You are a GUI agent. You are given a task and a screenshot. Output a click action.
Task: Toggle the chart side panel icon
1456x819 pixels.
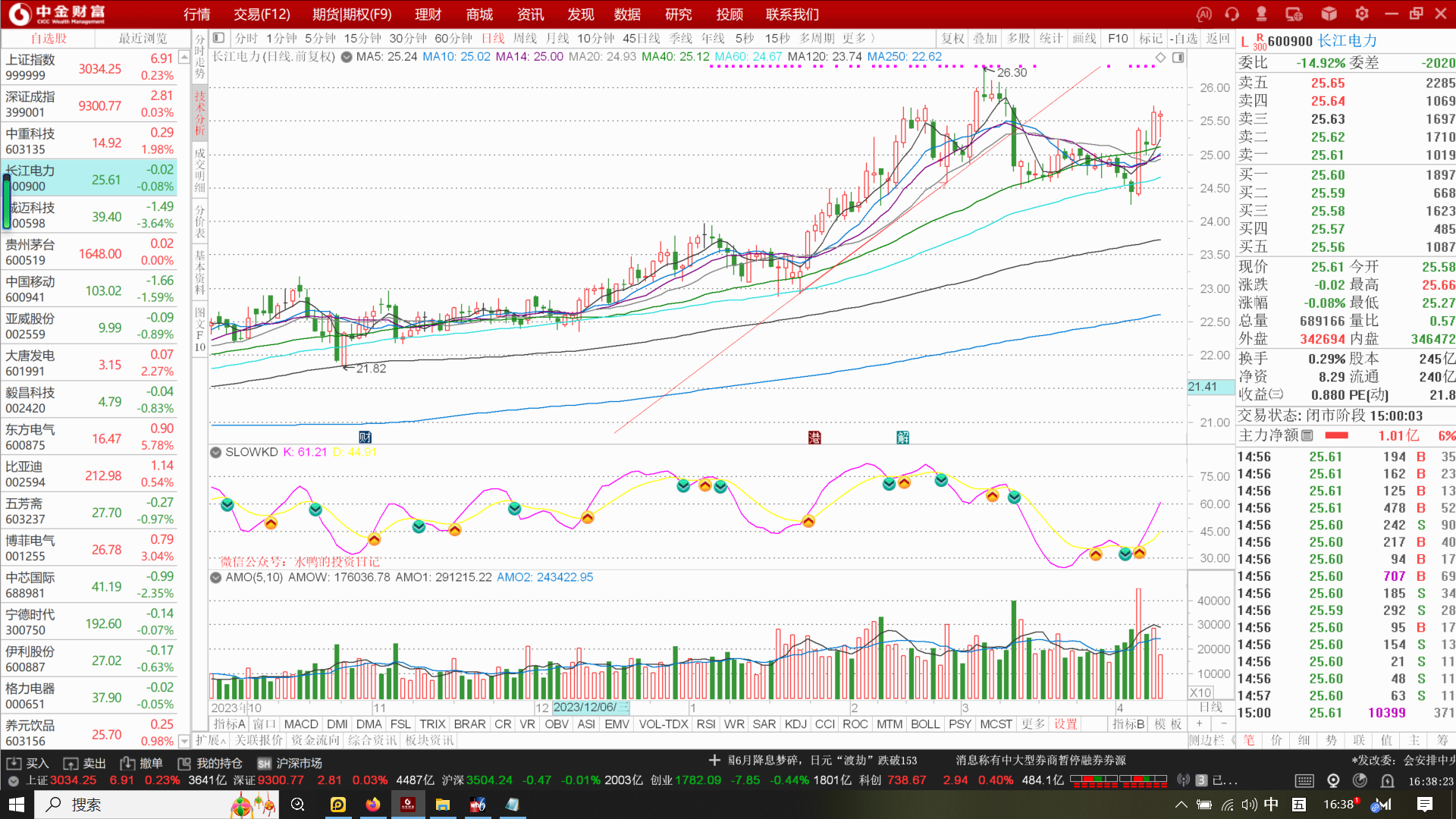pos(1178,58)
